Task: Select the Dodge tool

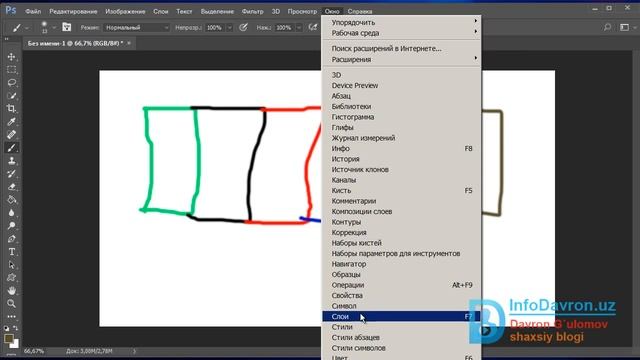Action: click(11, 226)
